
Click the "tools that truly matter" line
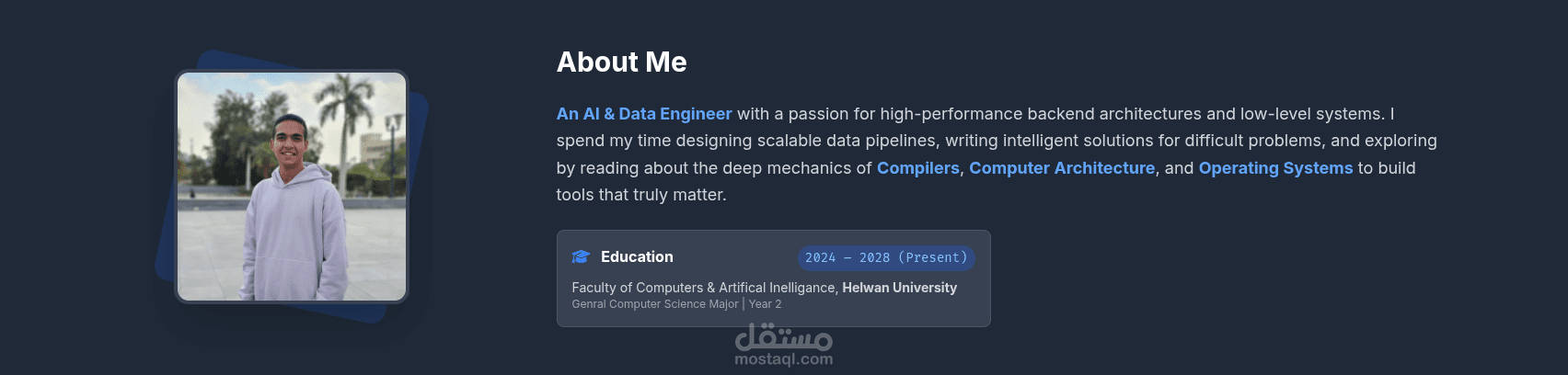tap(641, 195)
